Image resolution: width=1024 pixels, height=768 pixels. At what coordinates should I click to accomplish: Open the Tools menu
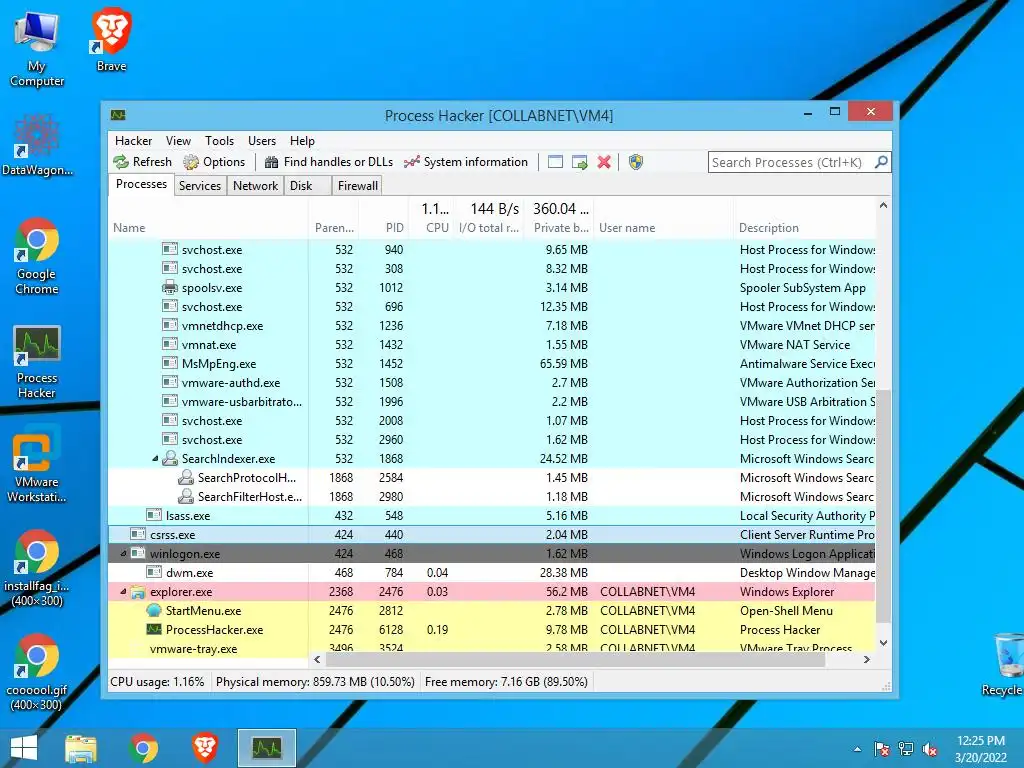(219, 141)
